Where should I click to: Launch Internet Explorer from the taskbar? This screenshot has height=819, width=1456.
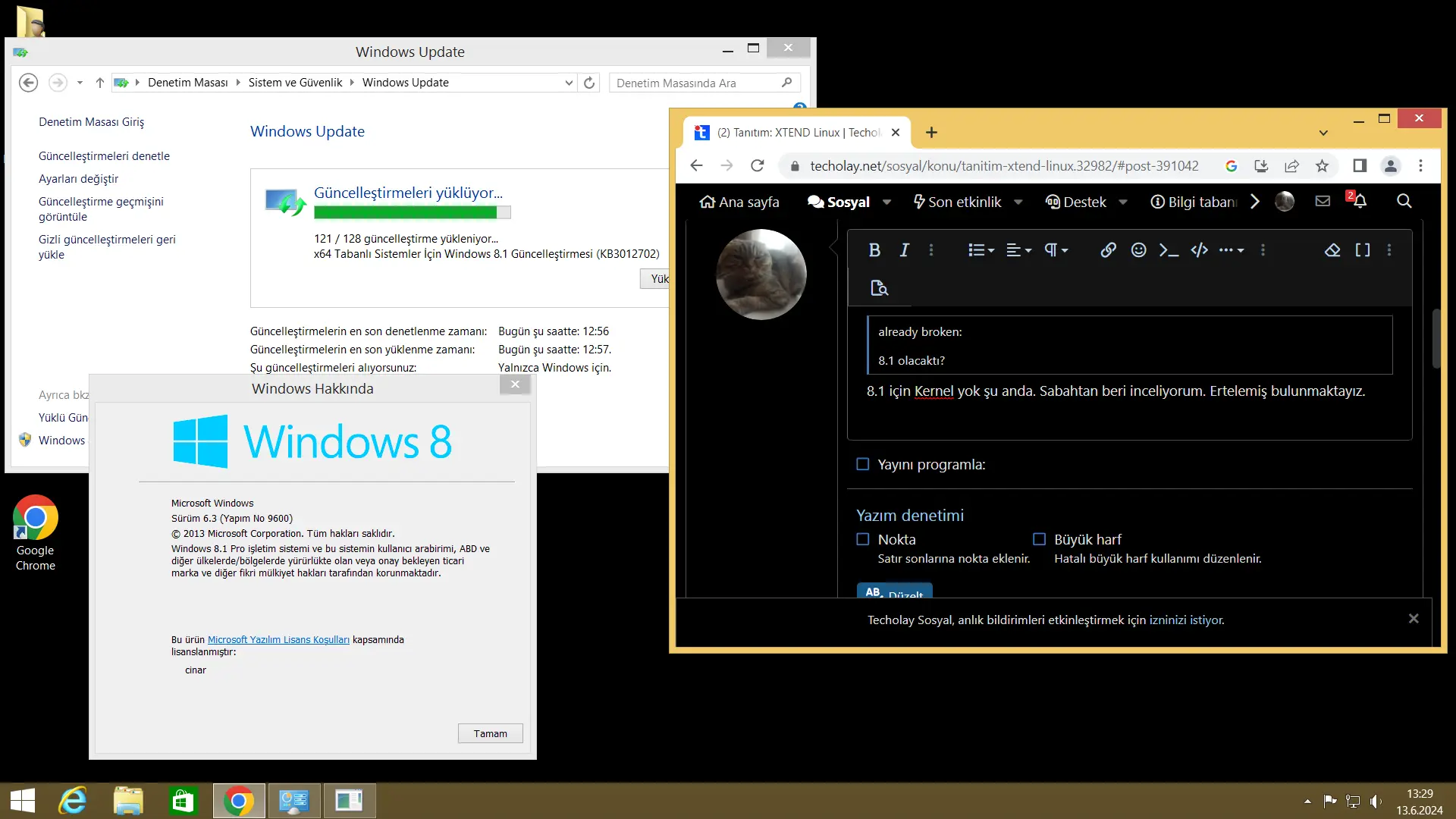(74, 801)
